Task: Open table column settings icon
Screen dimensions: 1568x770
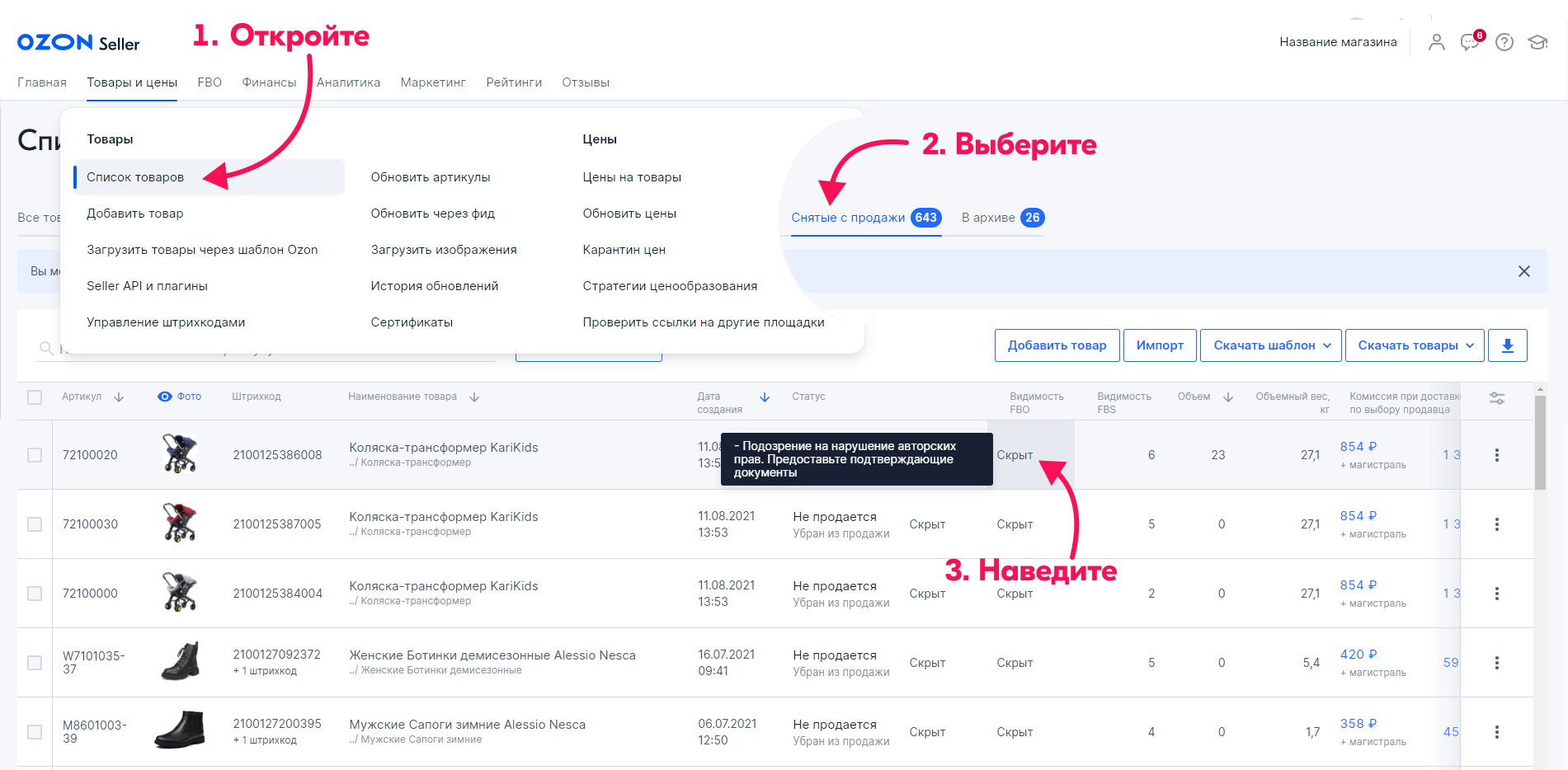Action: 1496,398
